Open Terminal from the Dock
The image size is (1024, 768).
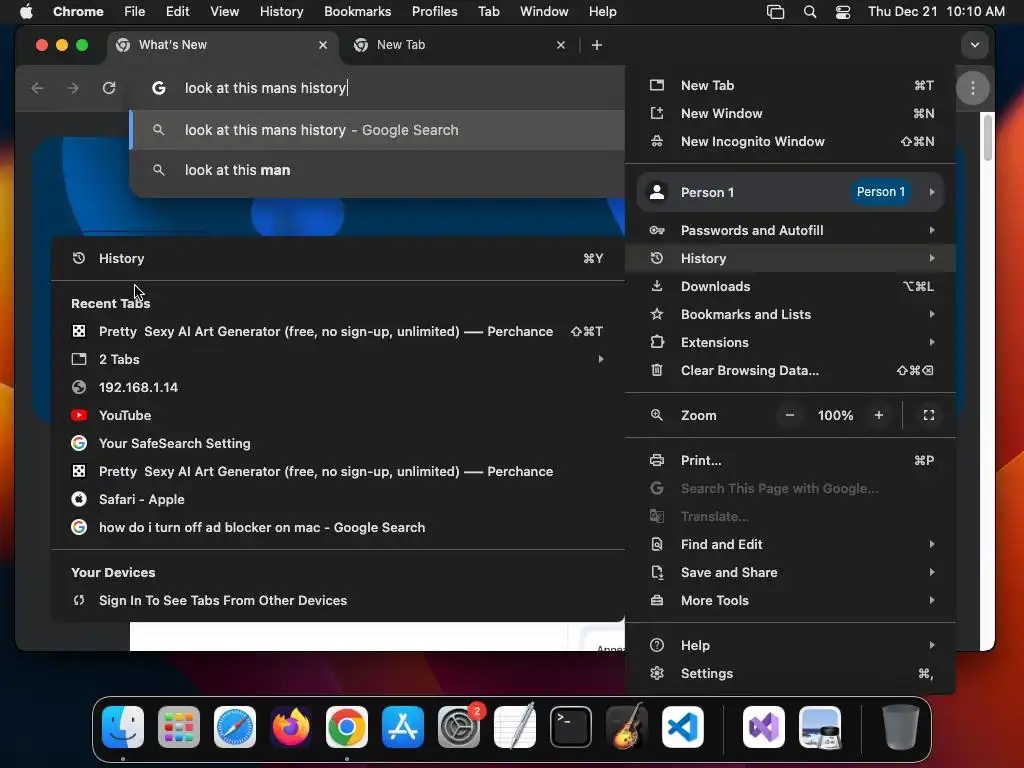coord(571,727)
